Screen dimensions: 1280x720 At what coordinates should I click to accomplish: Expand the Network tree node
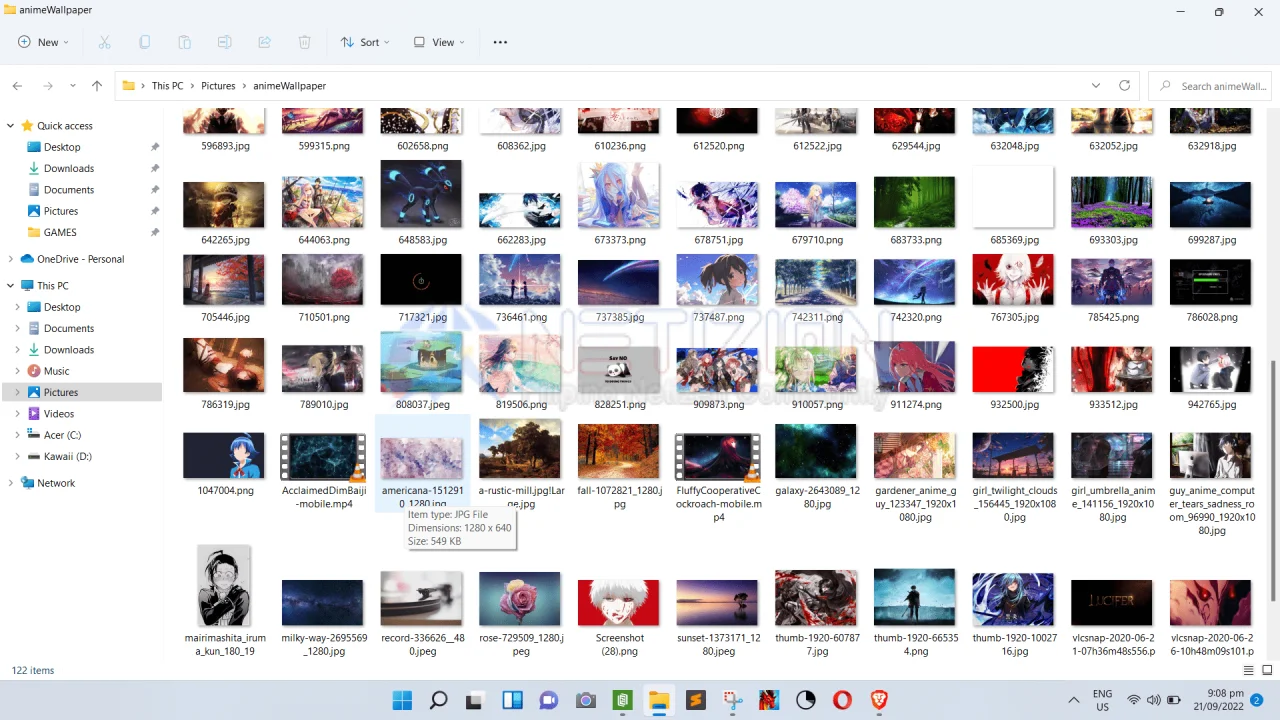pos(11,483)
